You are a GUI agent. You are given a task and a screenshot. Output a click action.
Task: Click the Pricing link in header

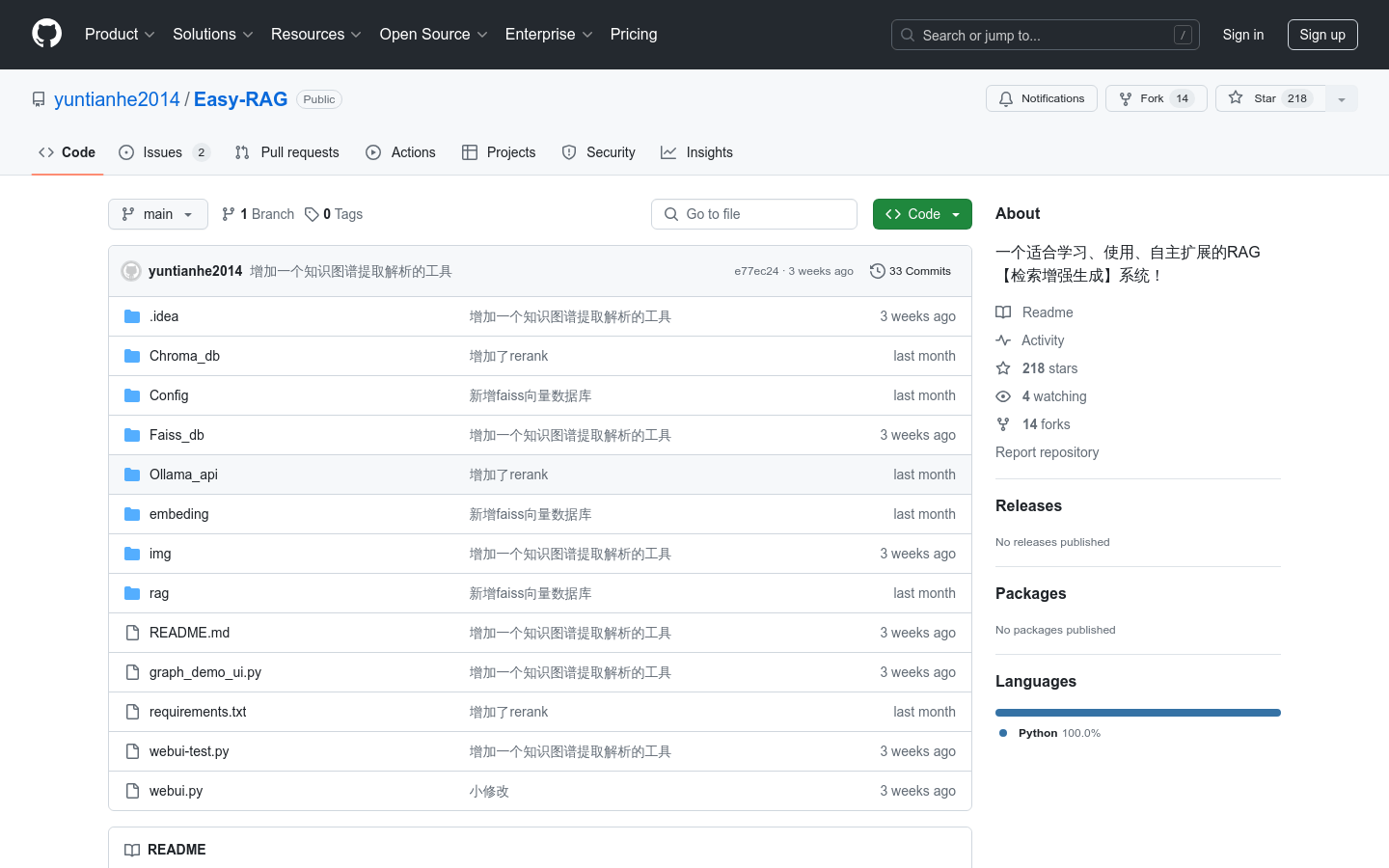pos(634,34)
